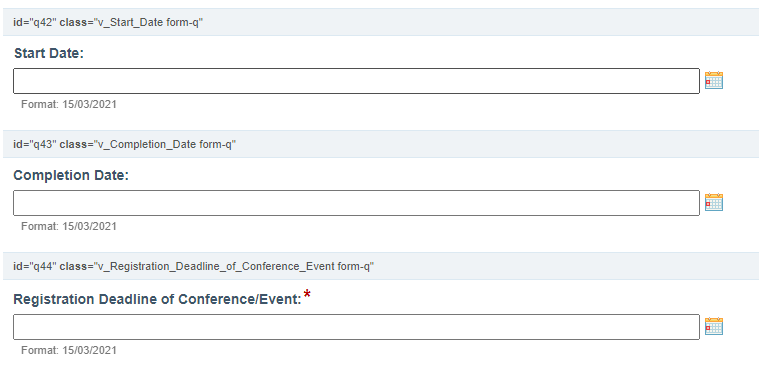Open the Start Date calendar picker
The image size is (759, 365).
tap(713, 80)
